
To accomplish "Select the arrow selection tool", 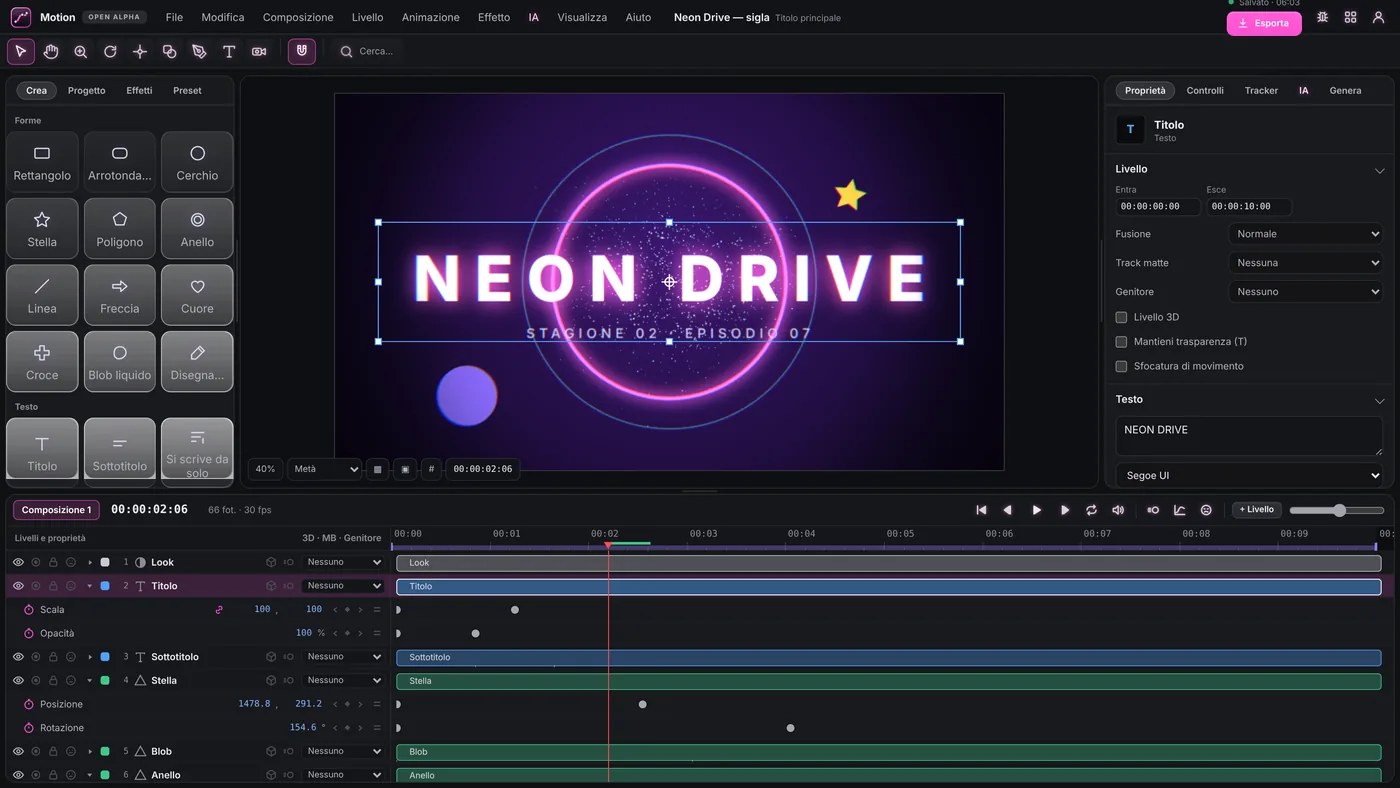I will click(21, 51).
